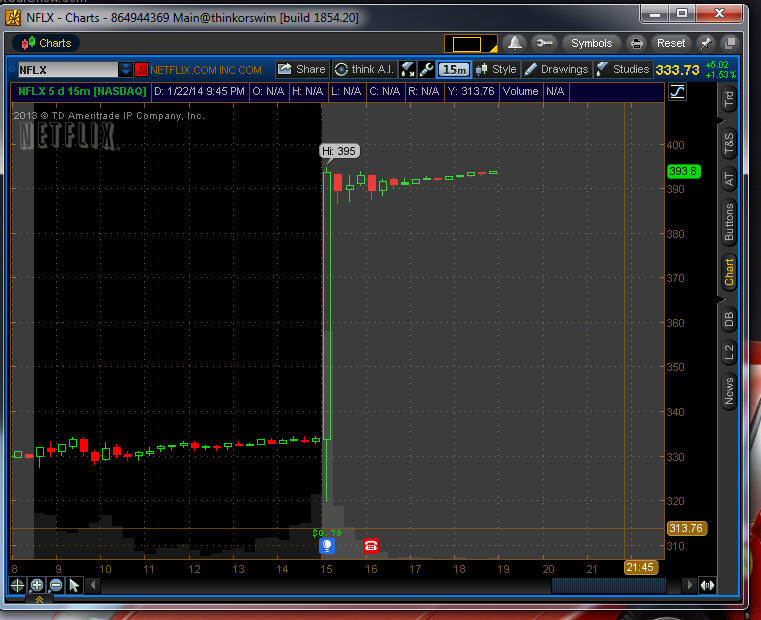This screenshot has height=620, width=761.
Task: Click the alerts bell icon
Action: (515, 43)
